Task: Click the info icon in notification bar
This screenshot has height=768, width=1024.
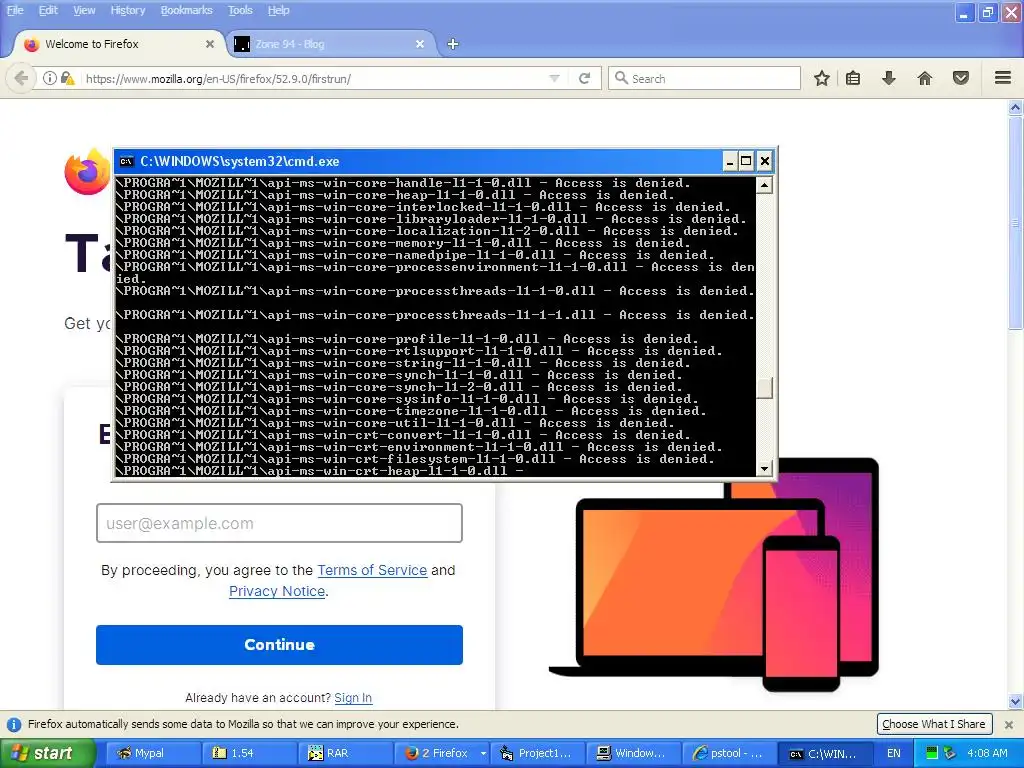Action: (x=13, y=724)
